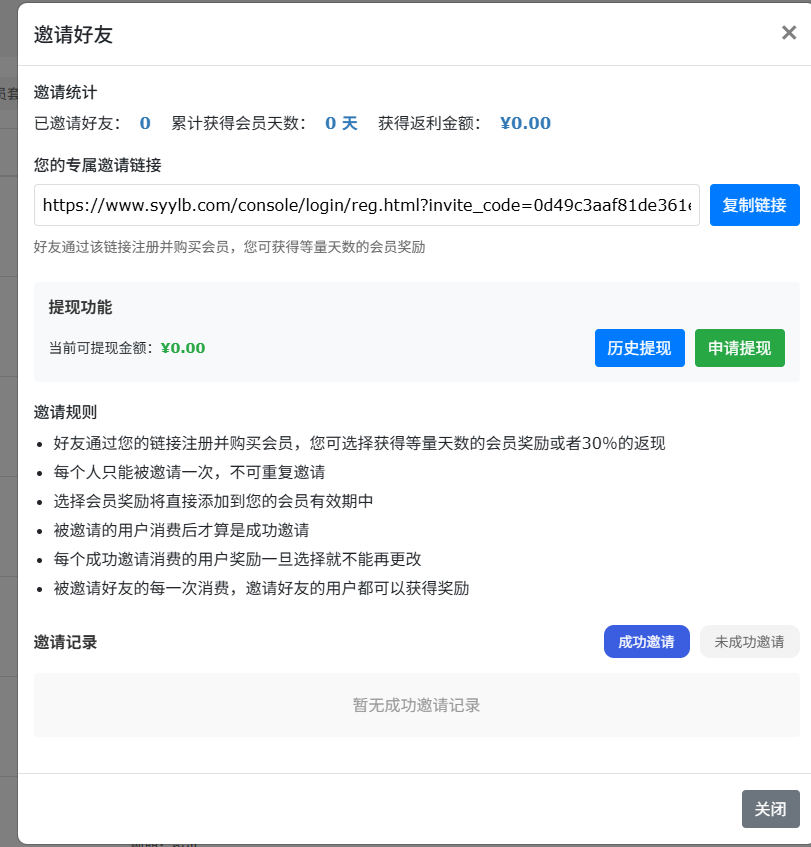Click the 已邀请好友 count value
The width and height of the screenshot is (811, 847).
(x=145, y=123)
